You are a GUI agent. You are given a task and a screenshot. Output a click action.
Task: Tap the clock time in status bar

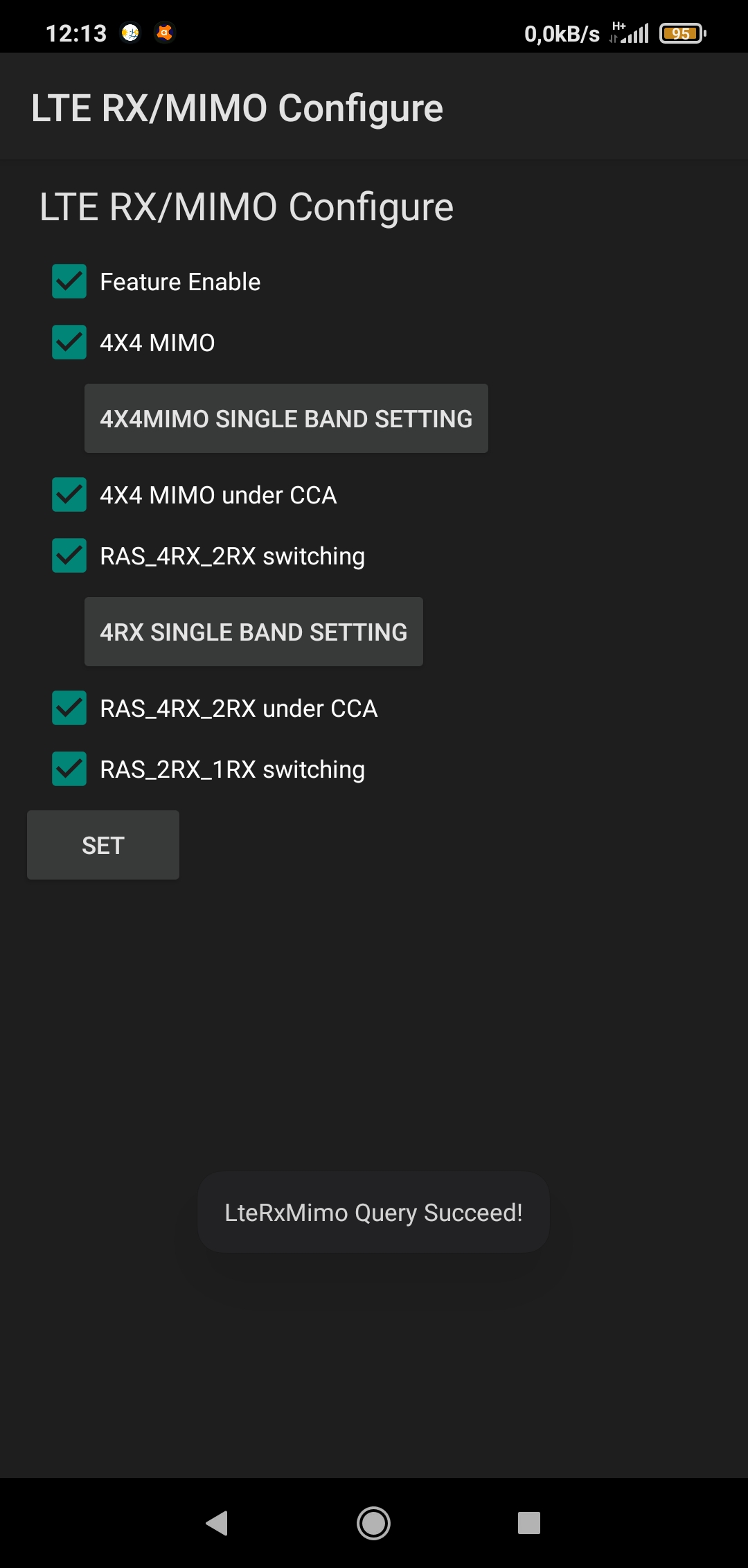tap(76, 33)
